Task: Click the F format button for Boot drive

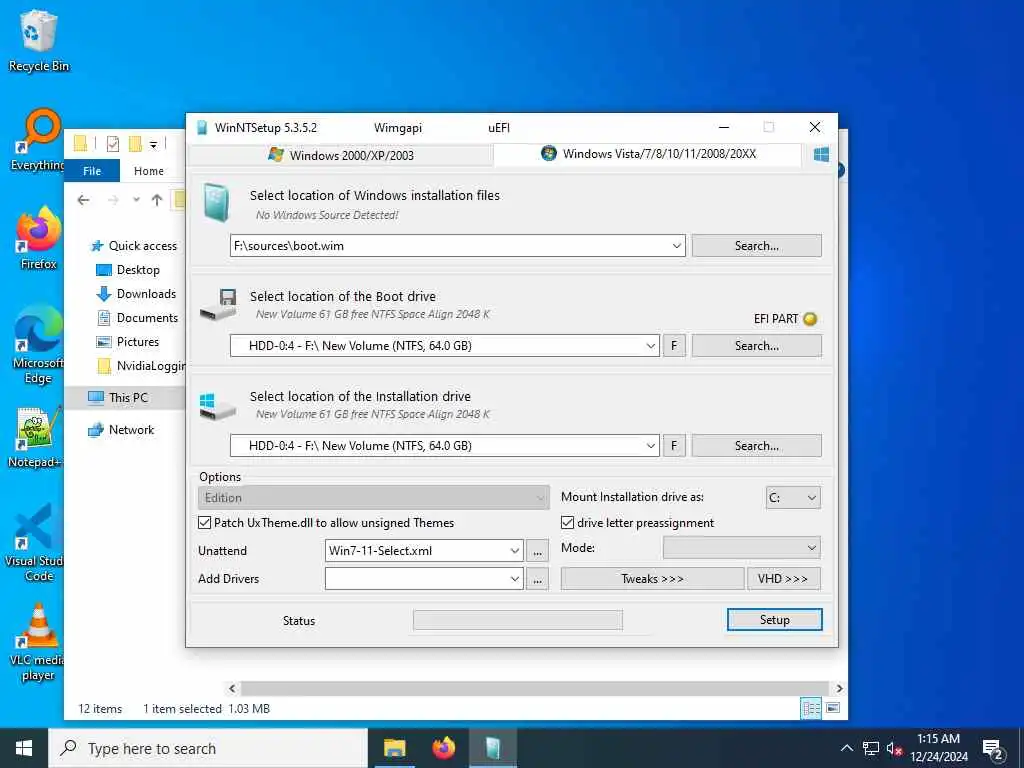Action: pos(674,345)
